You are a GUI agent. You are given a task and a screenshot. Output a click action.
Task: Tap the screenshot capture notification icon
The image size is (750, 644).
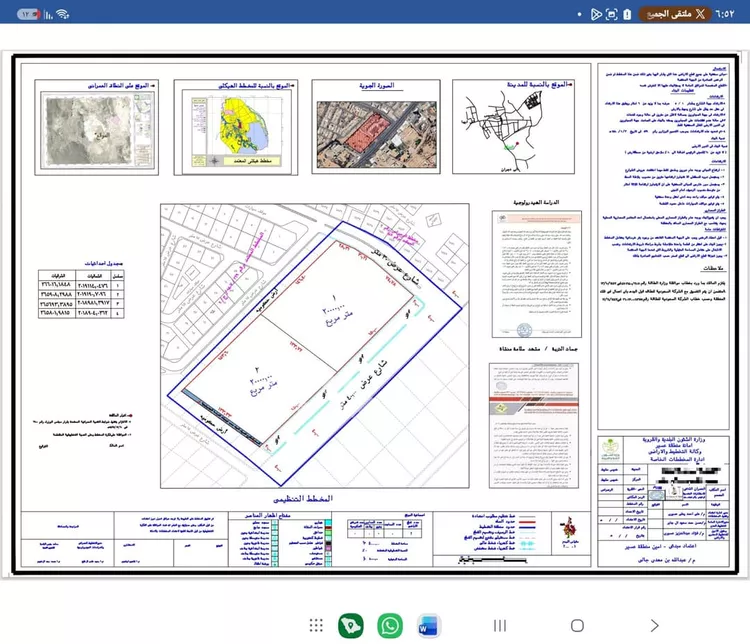611,14
